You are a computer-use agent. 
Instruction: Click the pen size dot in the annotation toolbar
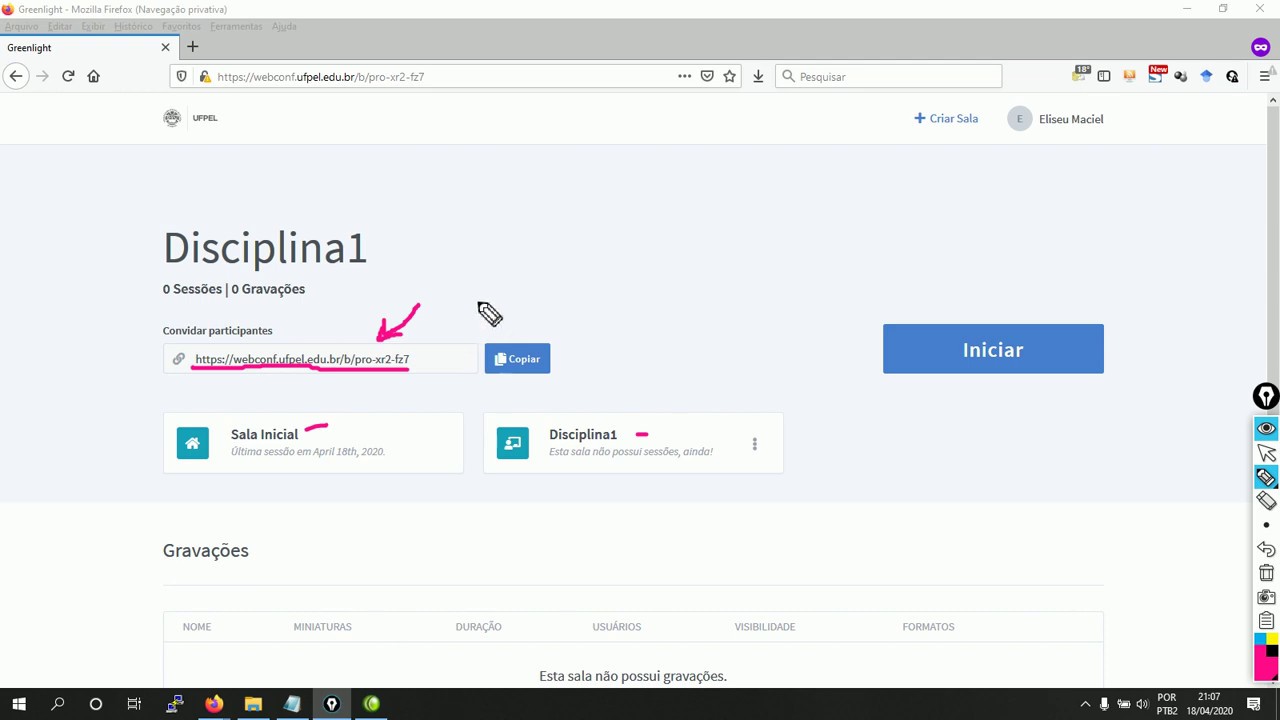1266,525
